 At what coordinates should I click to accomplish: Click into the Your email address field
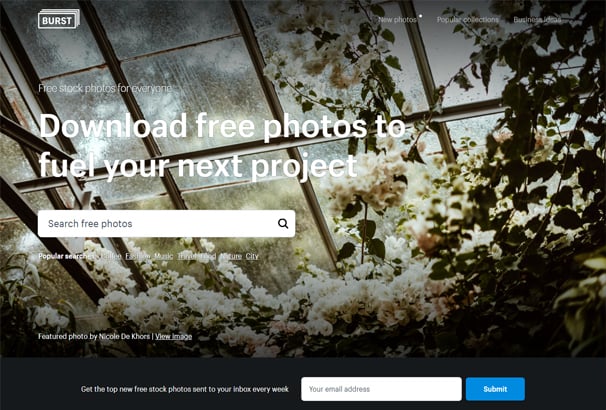(381, 389)
